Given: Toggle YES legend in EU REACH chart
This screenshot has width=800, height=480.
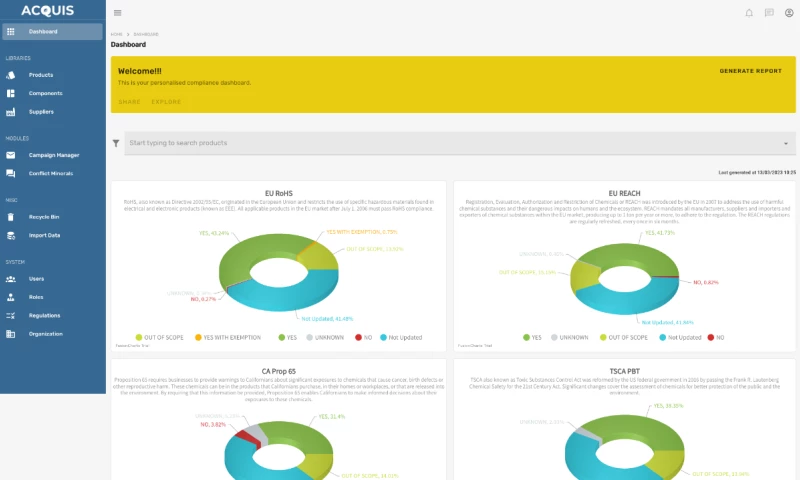Looking at the screenshot, I should click(x=532, y=337).
